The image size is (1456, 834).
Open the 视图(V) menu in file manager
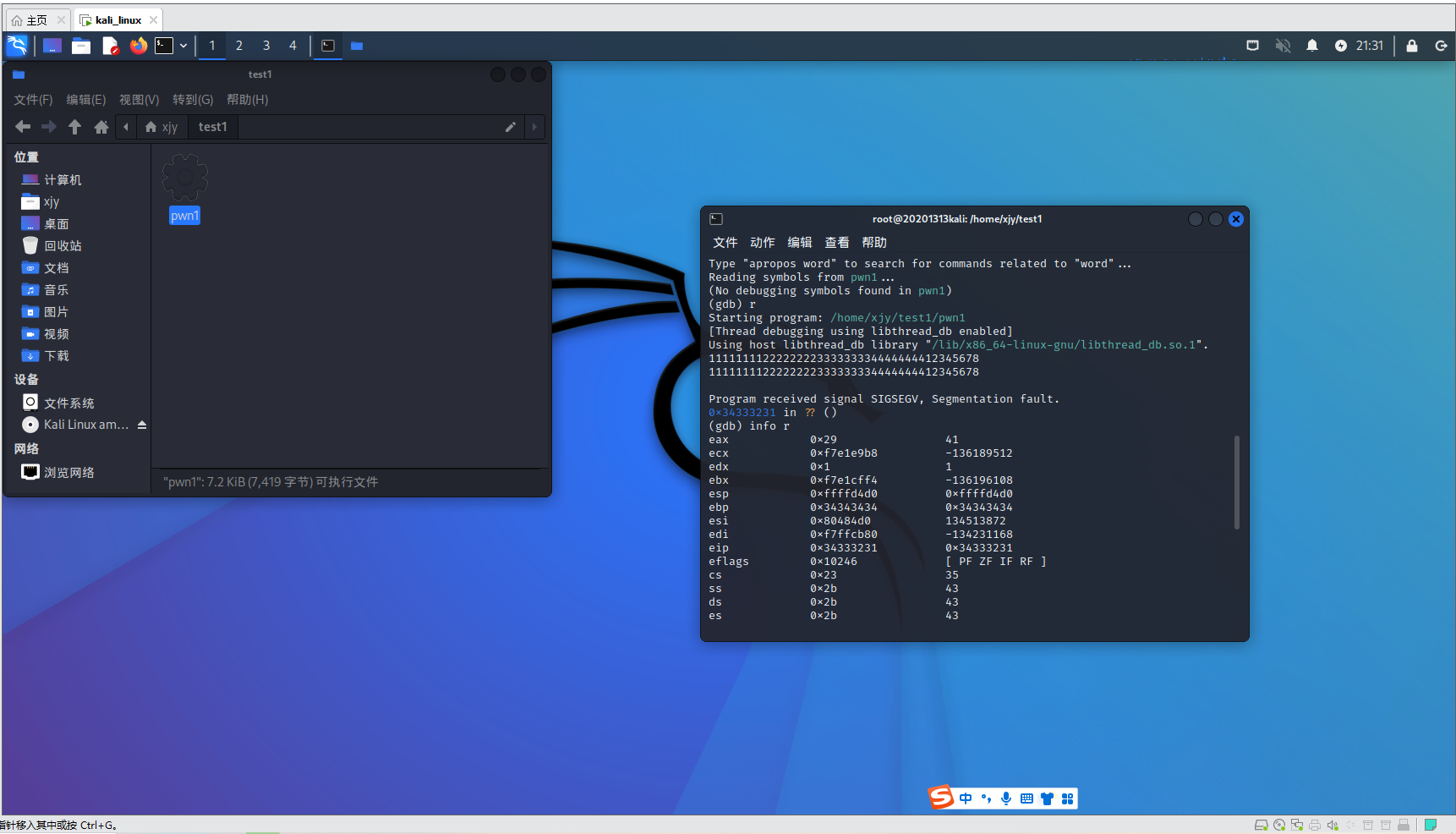point(140,100)
